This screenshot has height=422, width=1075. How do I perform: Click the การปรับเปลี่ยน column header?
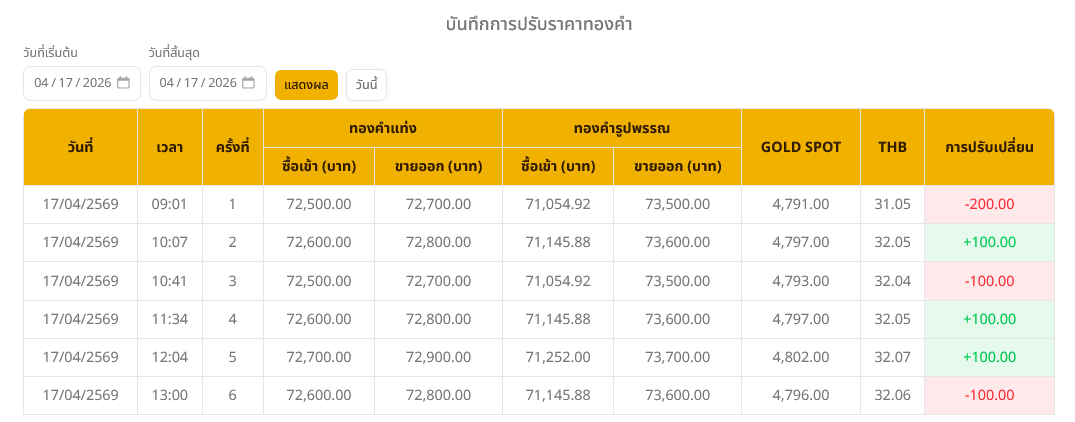(x=989, y=147)
